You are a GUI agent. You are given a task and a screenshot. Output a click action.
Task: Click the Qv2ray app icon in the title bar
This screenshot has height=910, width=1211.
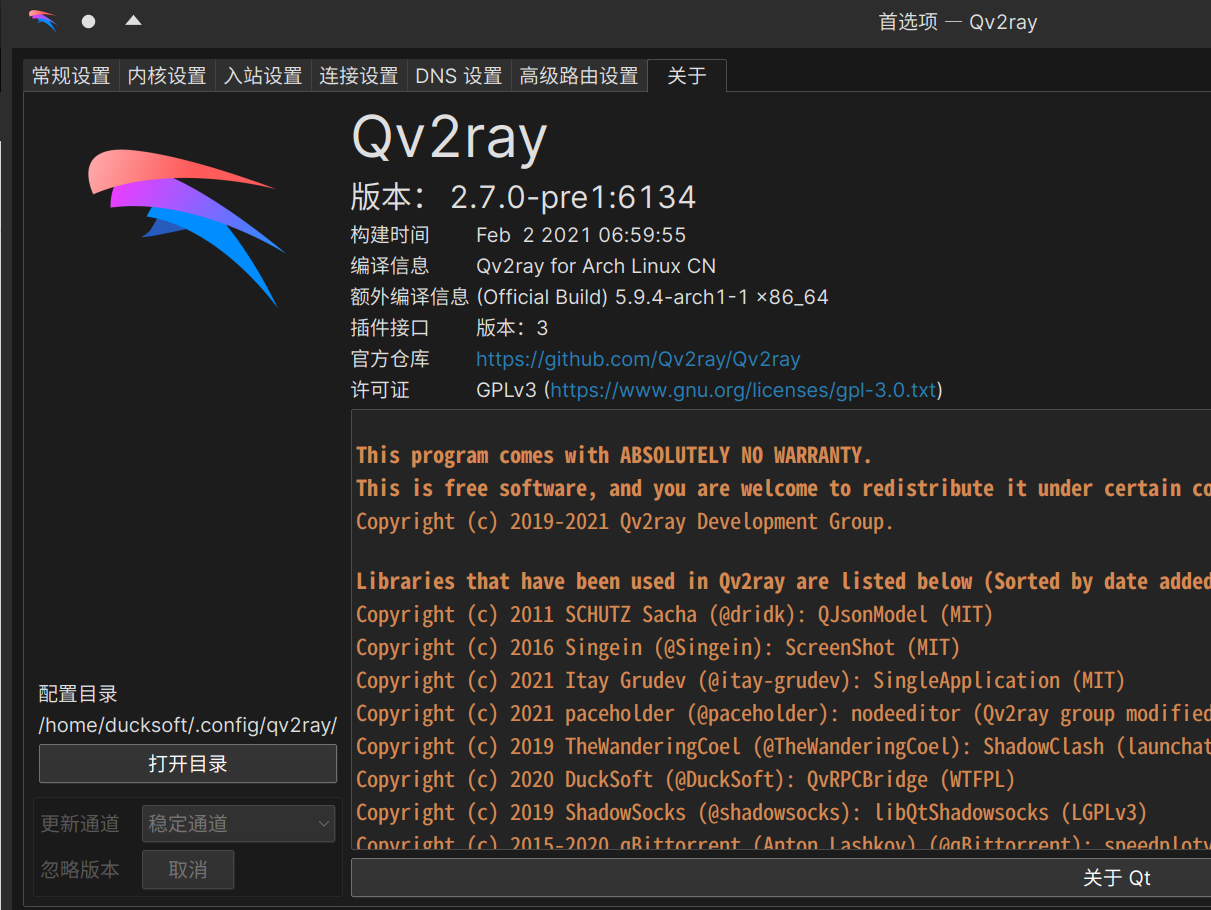(x=41, y=21)
